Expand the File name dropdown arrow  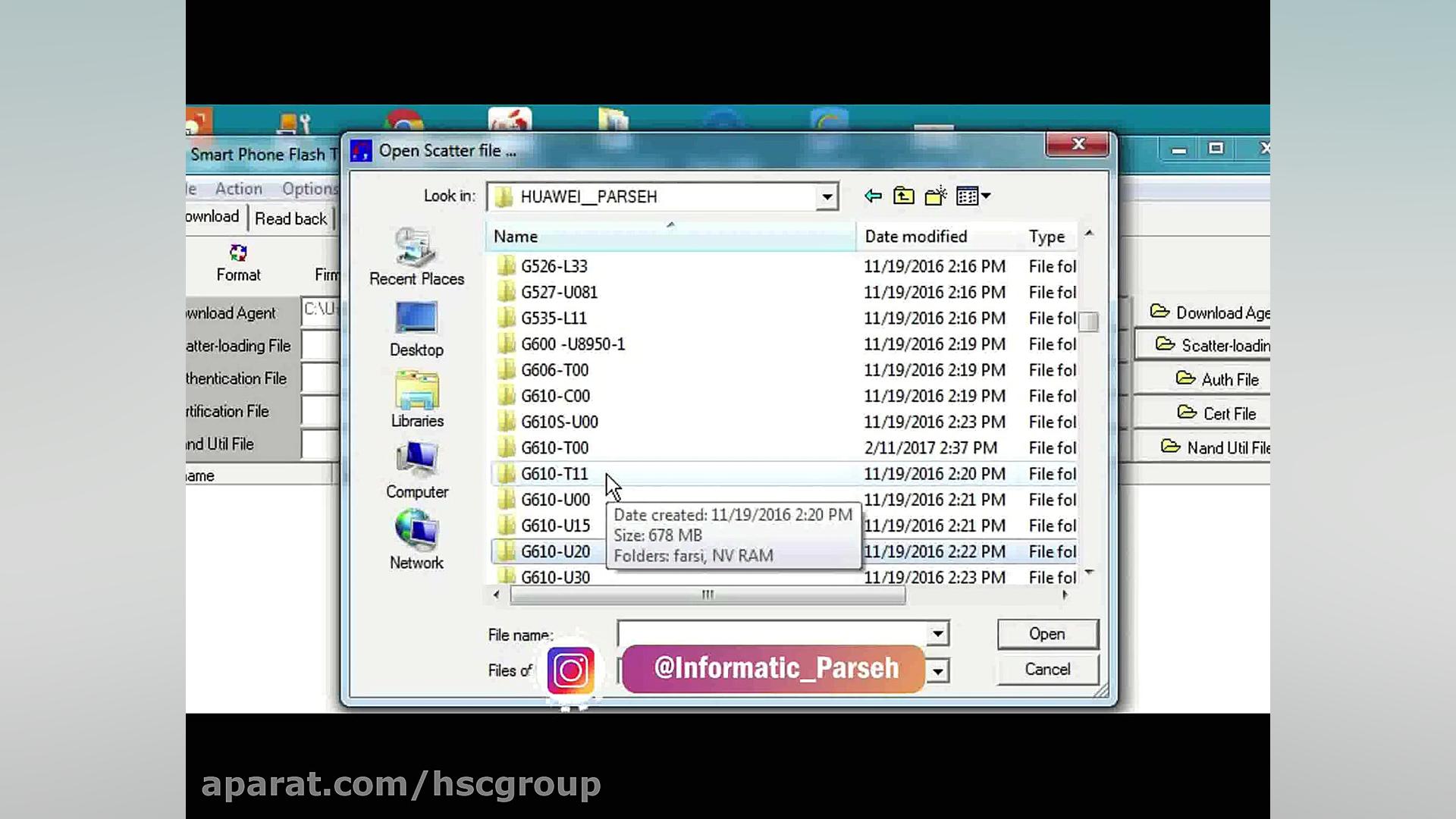pos(938,634)
